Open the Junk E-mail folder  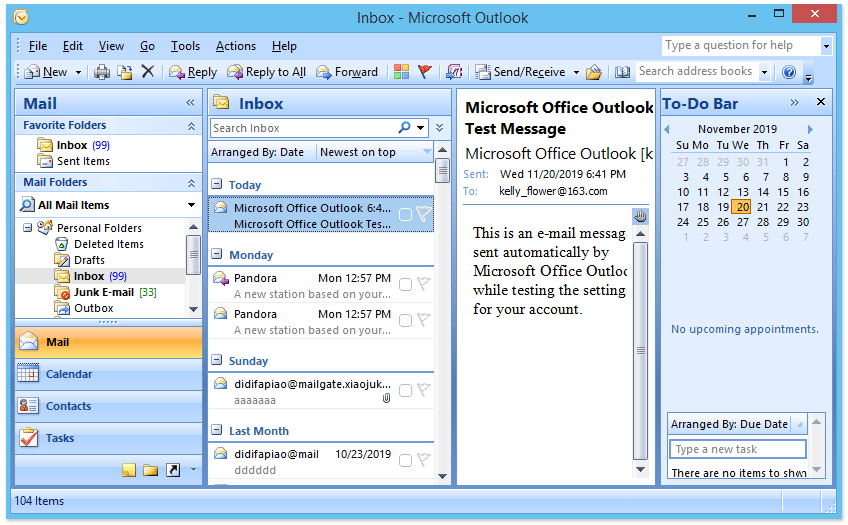click(x=104, y=293)
